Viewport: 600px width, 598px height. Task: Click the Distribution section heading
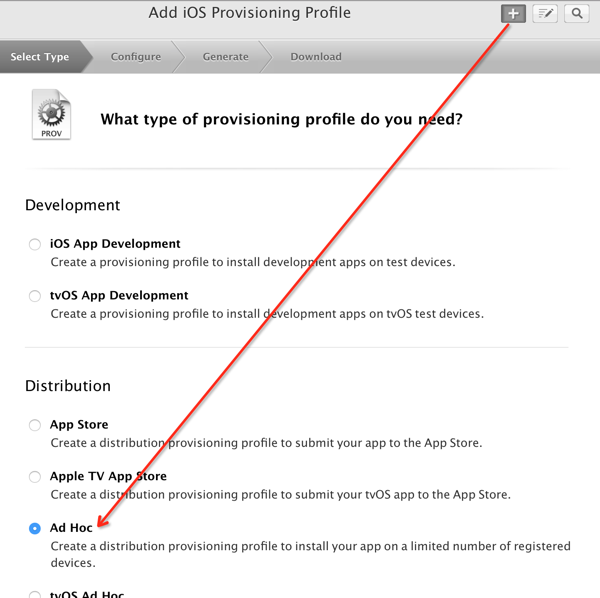pyautogui.click(x=68, y=386)
